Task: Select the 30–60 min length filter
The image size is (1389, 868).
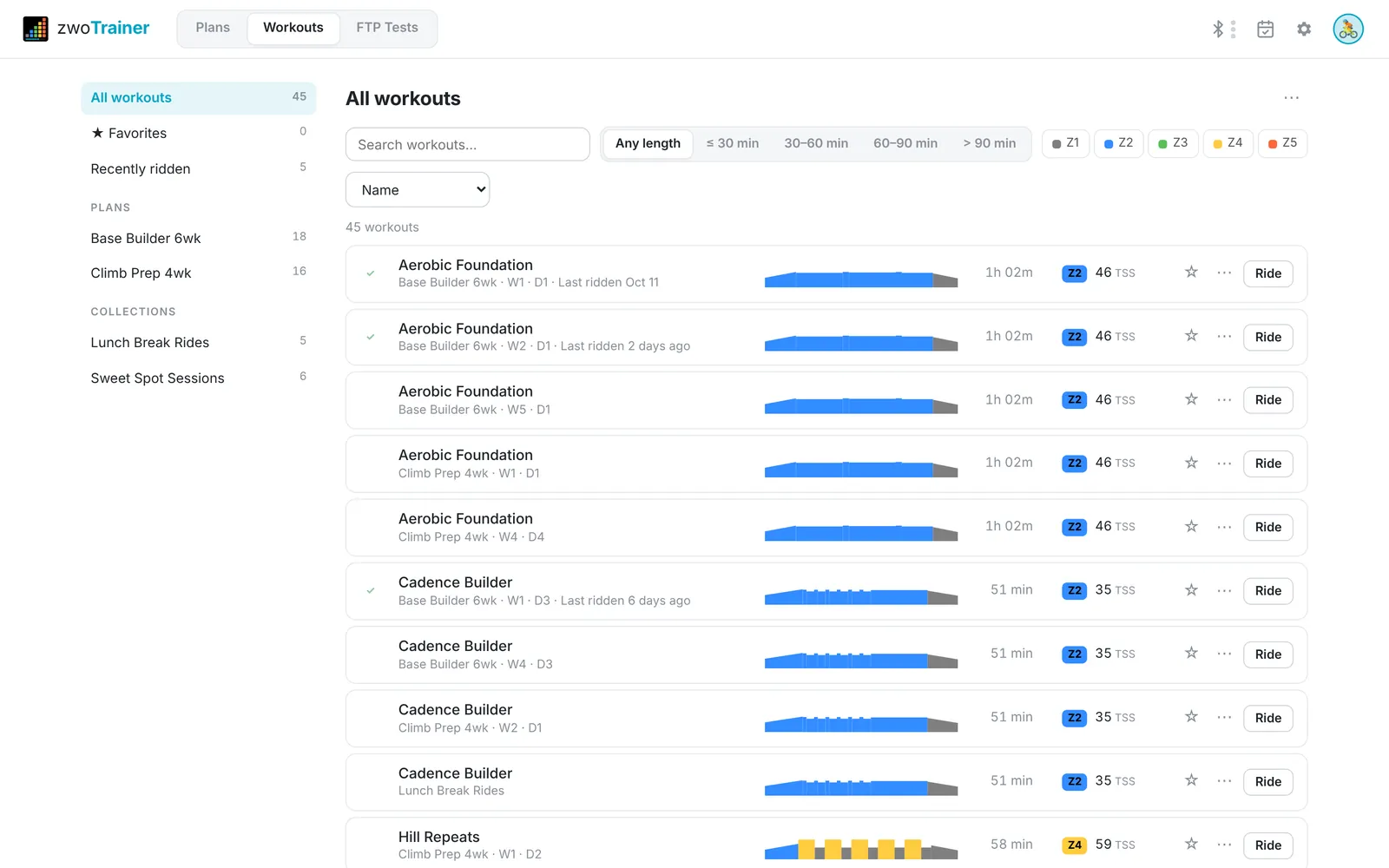Action: (816, 143)
